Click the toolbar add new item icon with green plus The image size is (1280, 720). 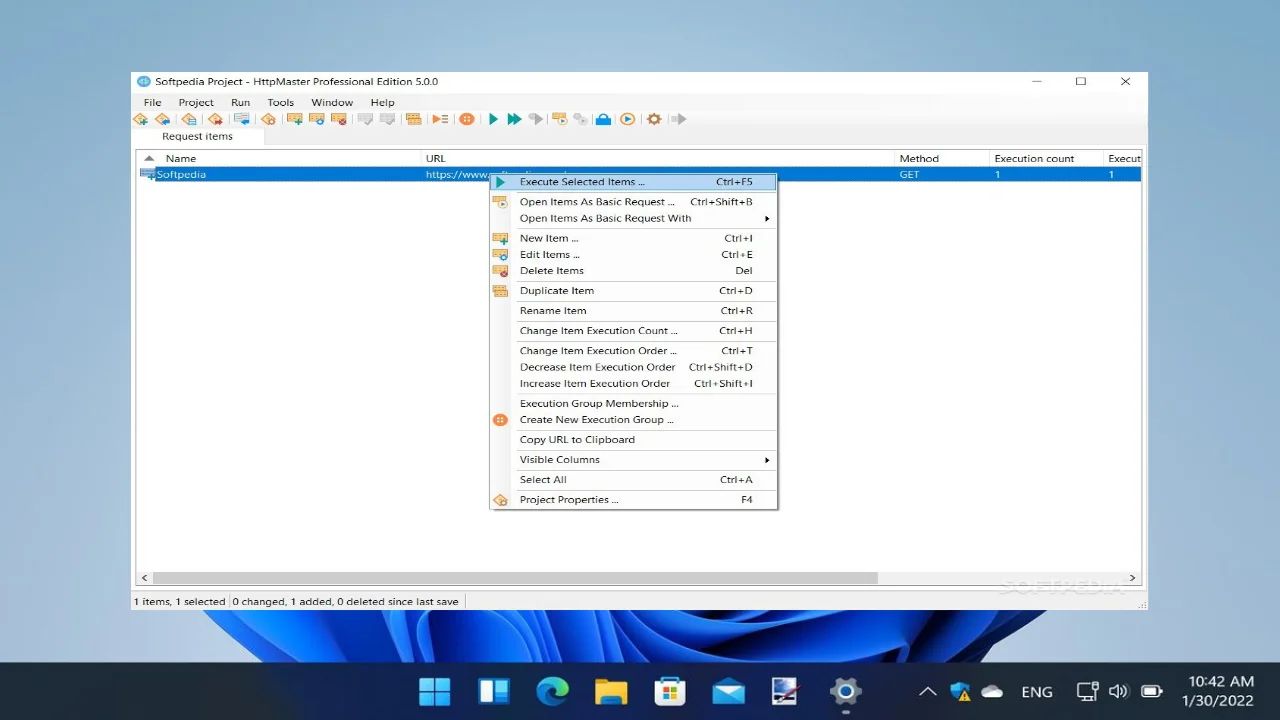coord(294,119)
